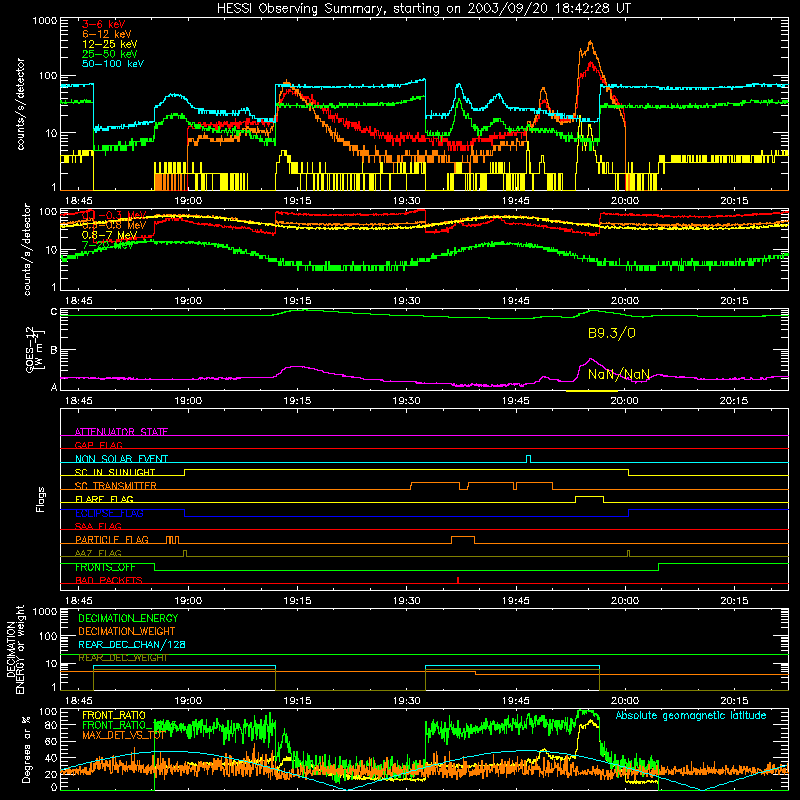
Task: Select the SC_IN_SUNLIGHT flag label
Action: [x=115, y=472]
